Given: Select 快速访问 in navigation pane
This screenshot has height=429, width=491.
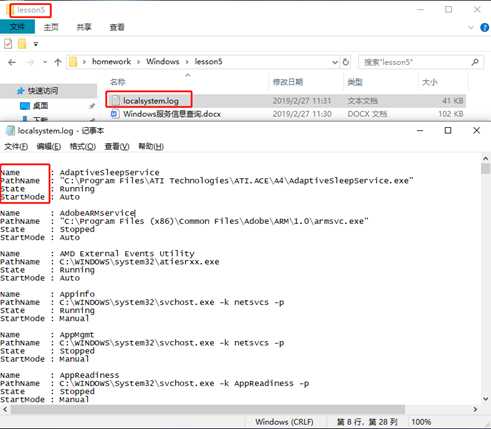Looking at the screenshot, I should point(43,91).
